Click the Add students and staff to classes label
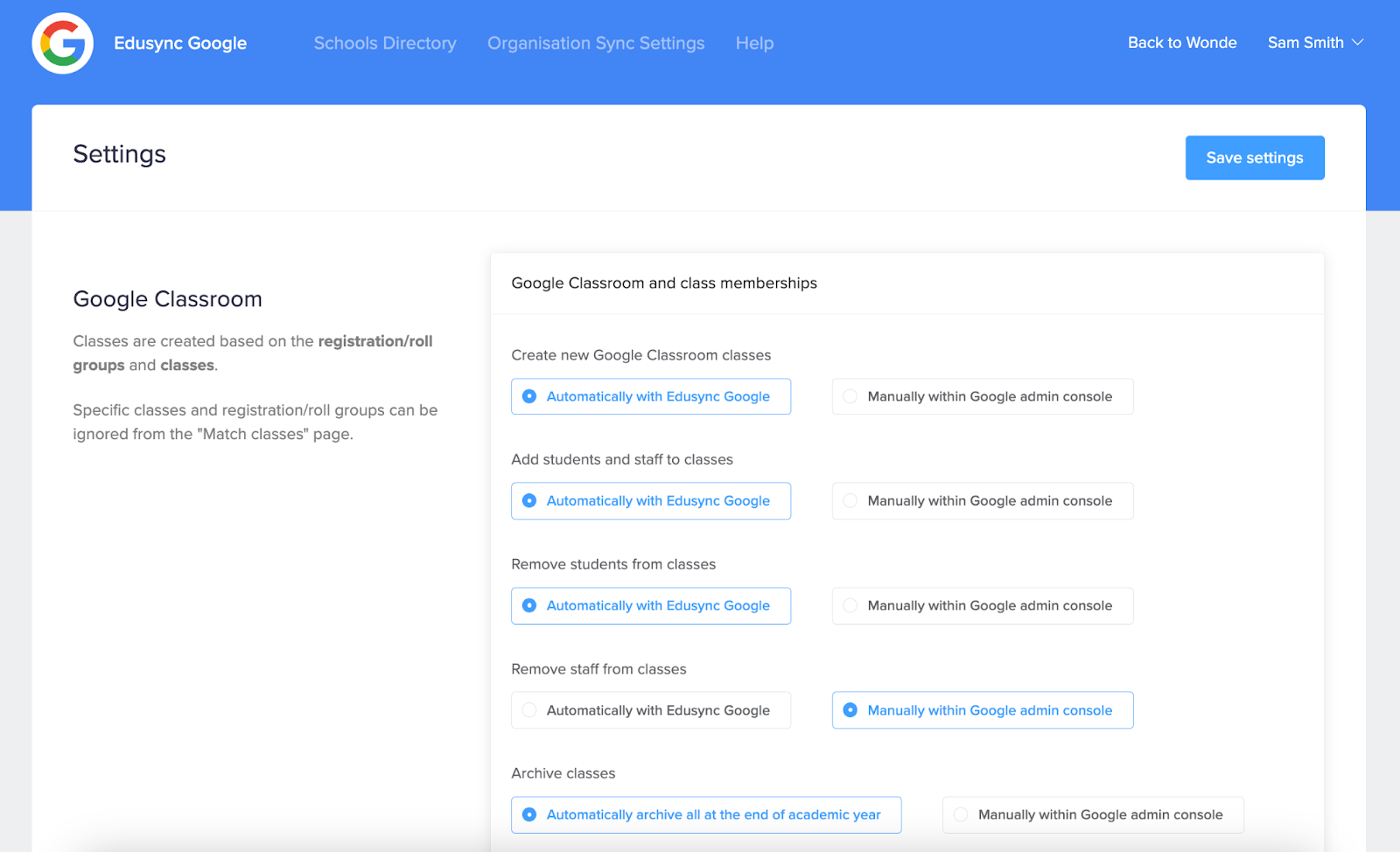Screen dimensions: 1400x852 point(622,459)
